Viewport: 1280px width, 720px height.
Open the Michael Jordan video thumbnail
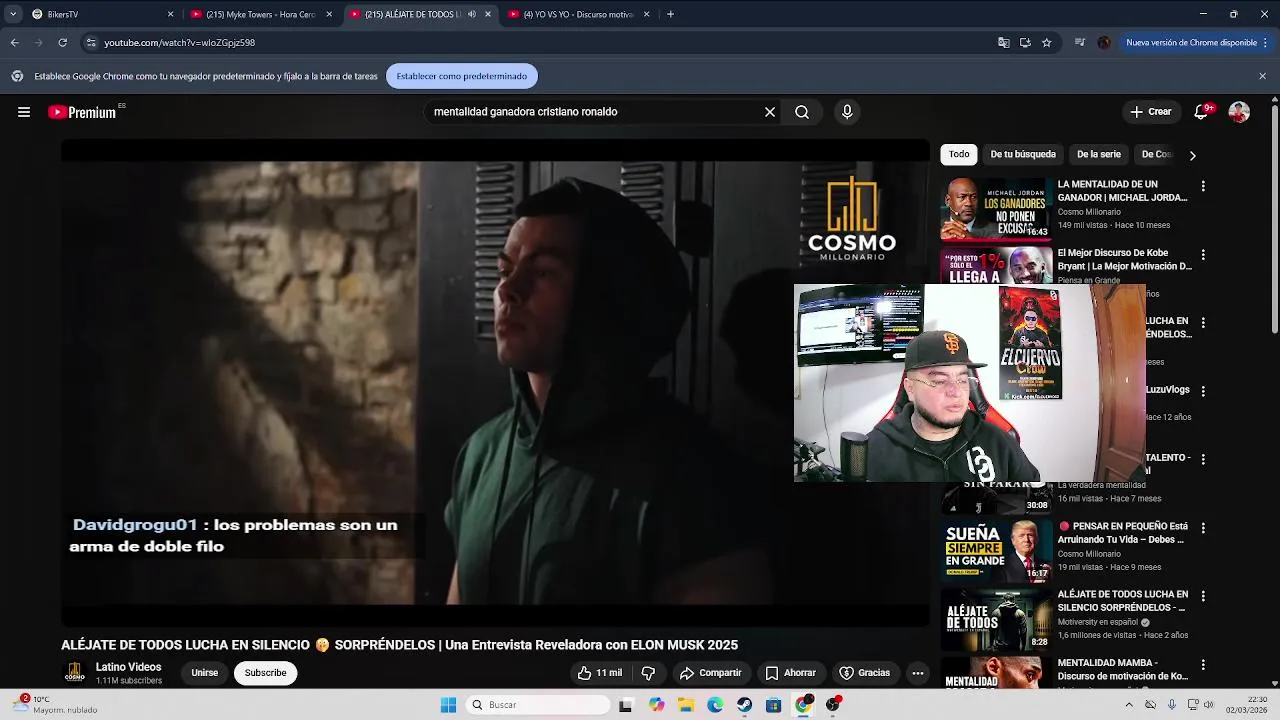(995, 209)
